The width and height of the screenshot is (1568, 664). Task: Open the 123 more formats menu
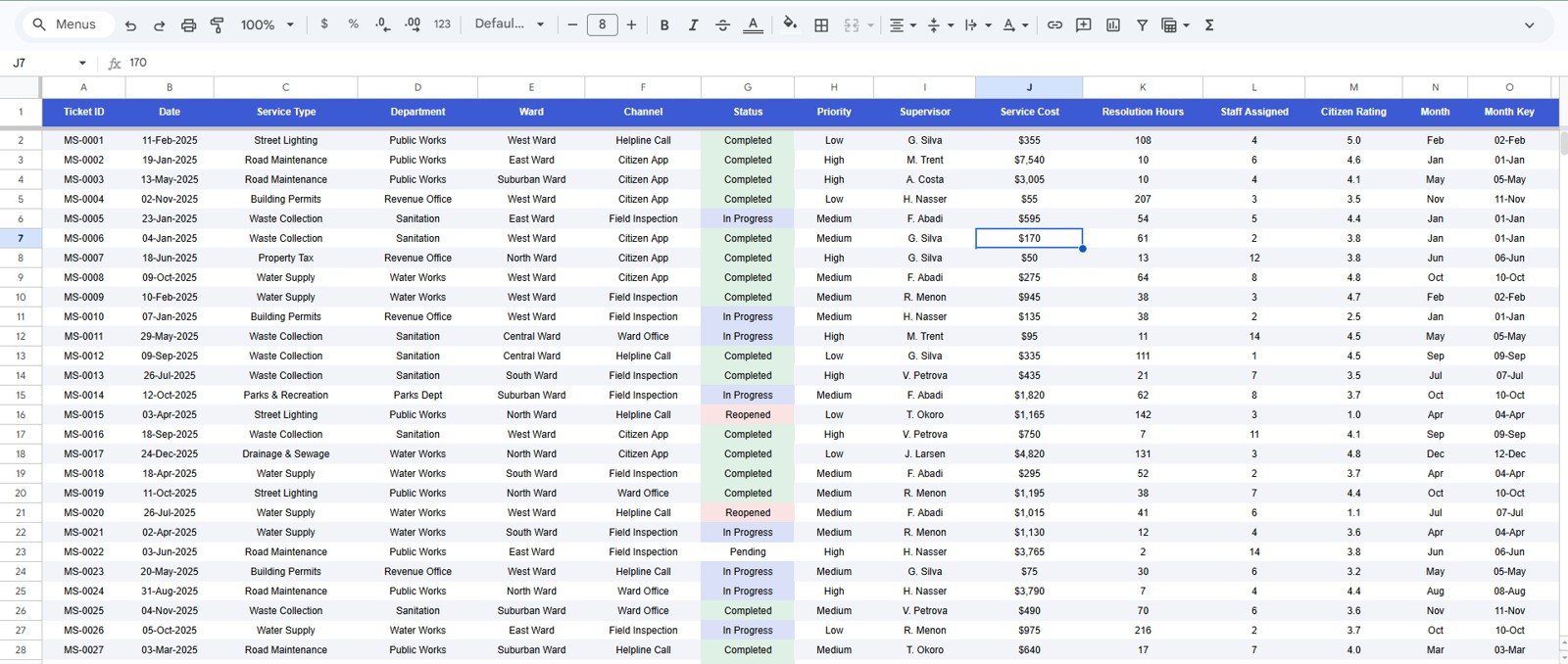[442, 24]
